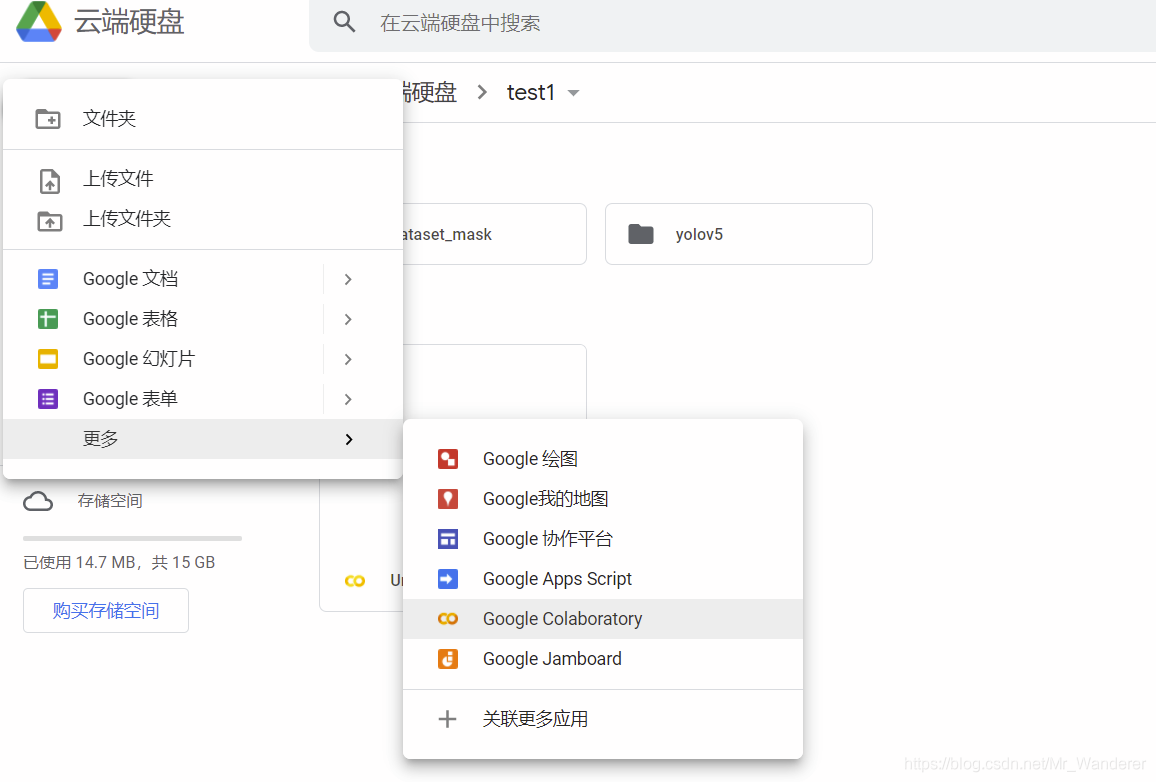Screen dimensions: 1156x782
Task: Click the Google Drawings icon
Action: (448, 459)
